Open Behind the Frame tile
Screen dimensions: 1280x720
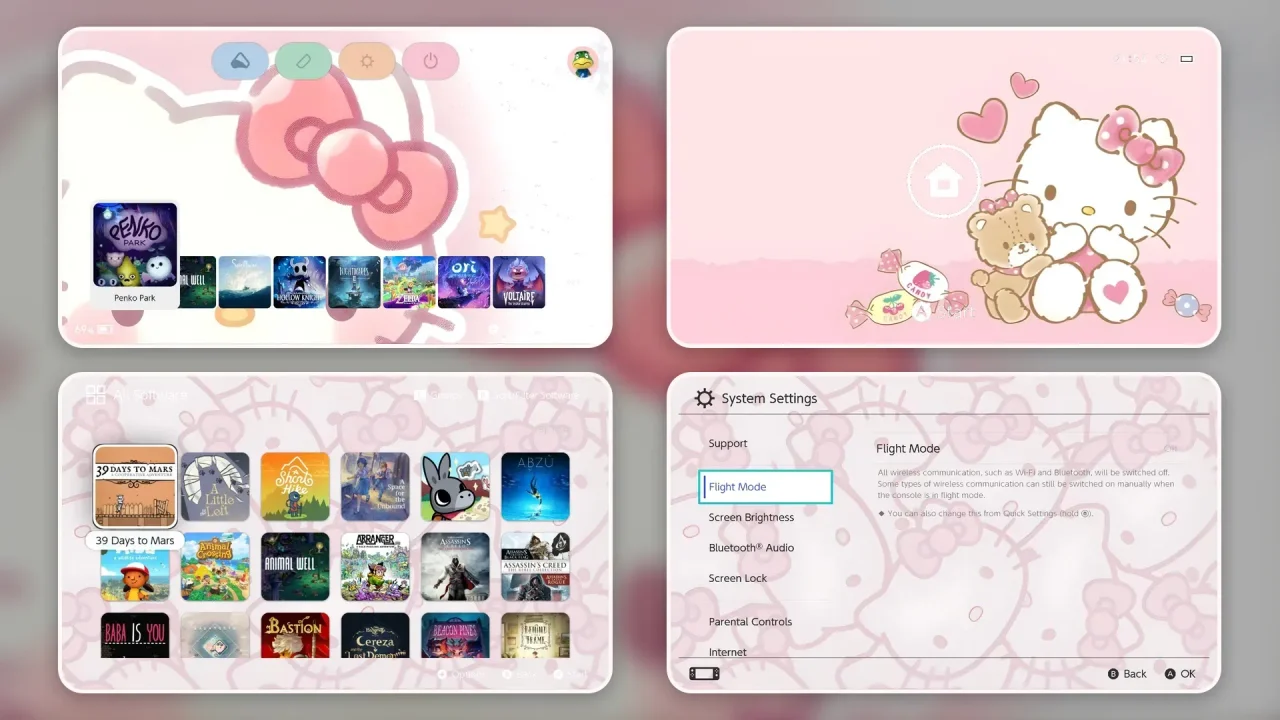point(535,635)
